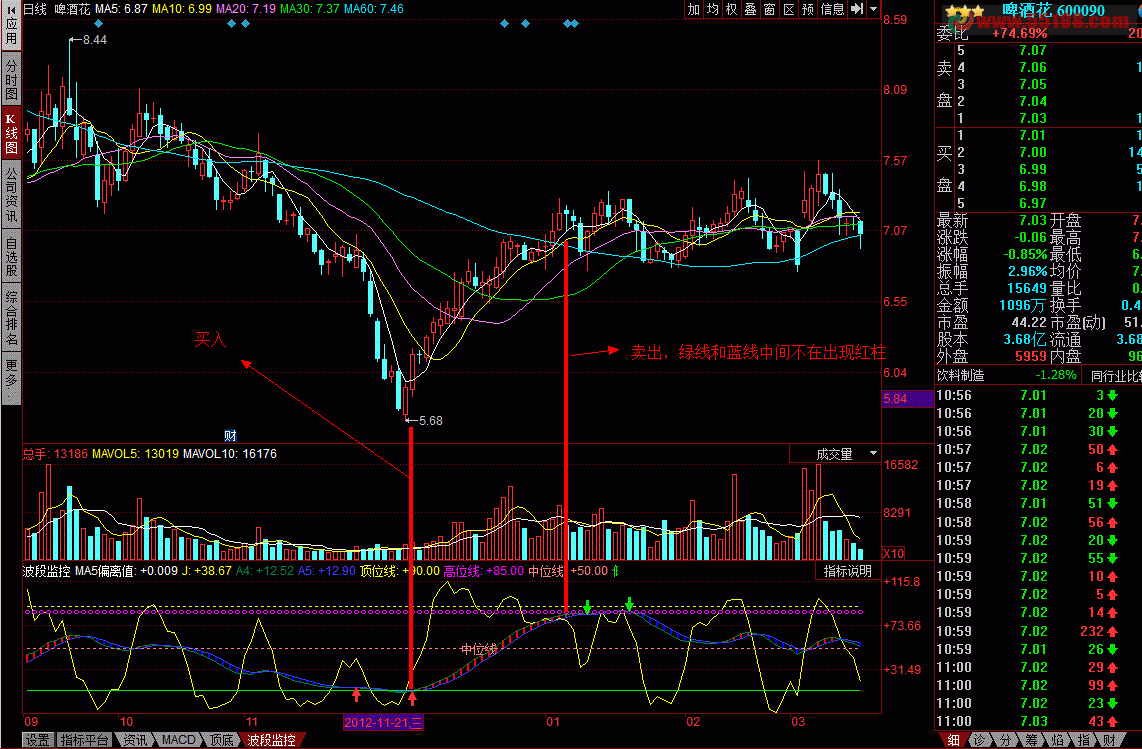Viewport: 1142px width, 749px height.
Task: Click the 指标说明 button
Action: pos(847,570)
